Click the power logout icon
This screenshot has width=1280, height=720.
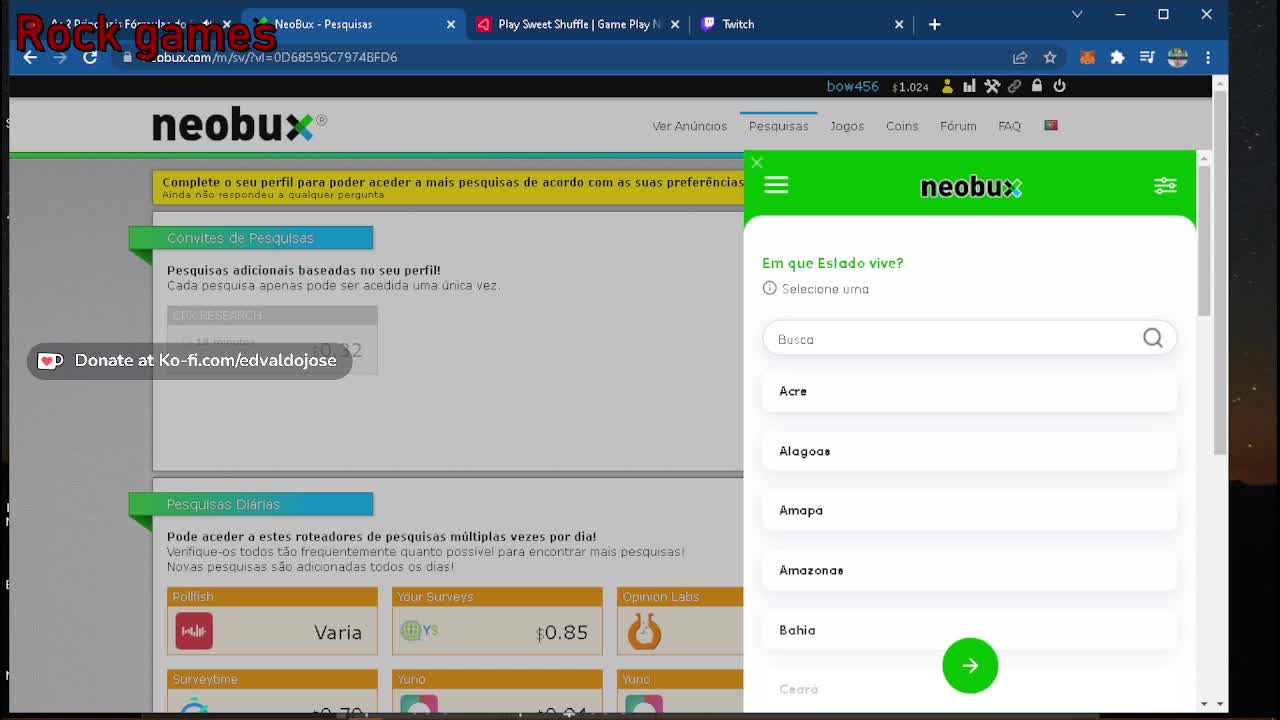(1059, 86)
